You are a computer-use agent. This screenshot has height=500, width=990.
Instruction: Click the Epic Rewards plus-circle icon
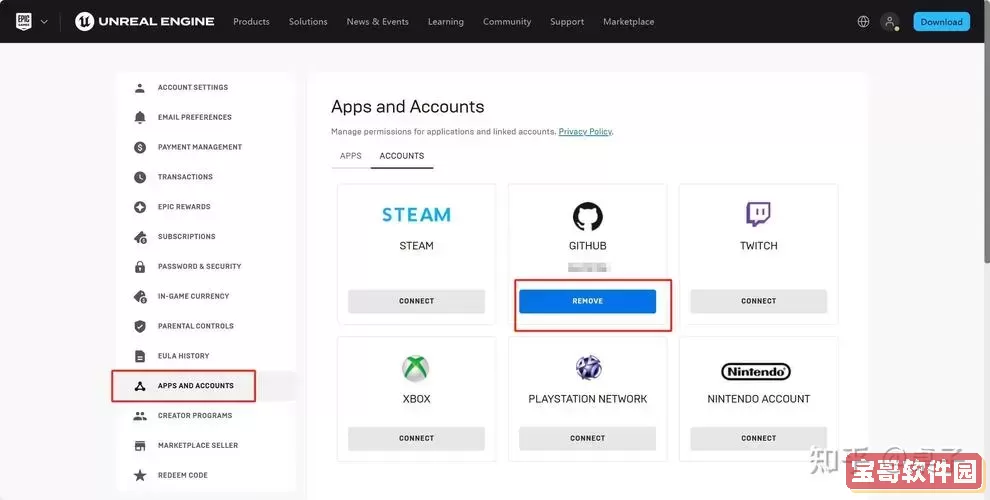coord(140,207)
